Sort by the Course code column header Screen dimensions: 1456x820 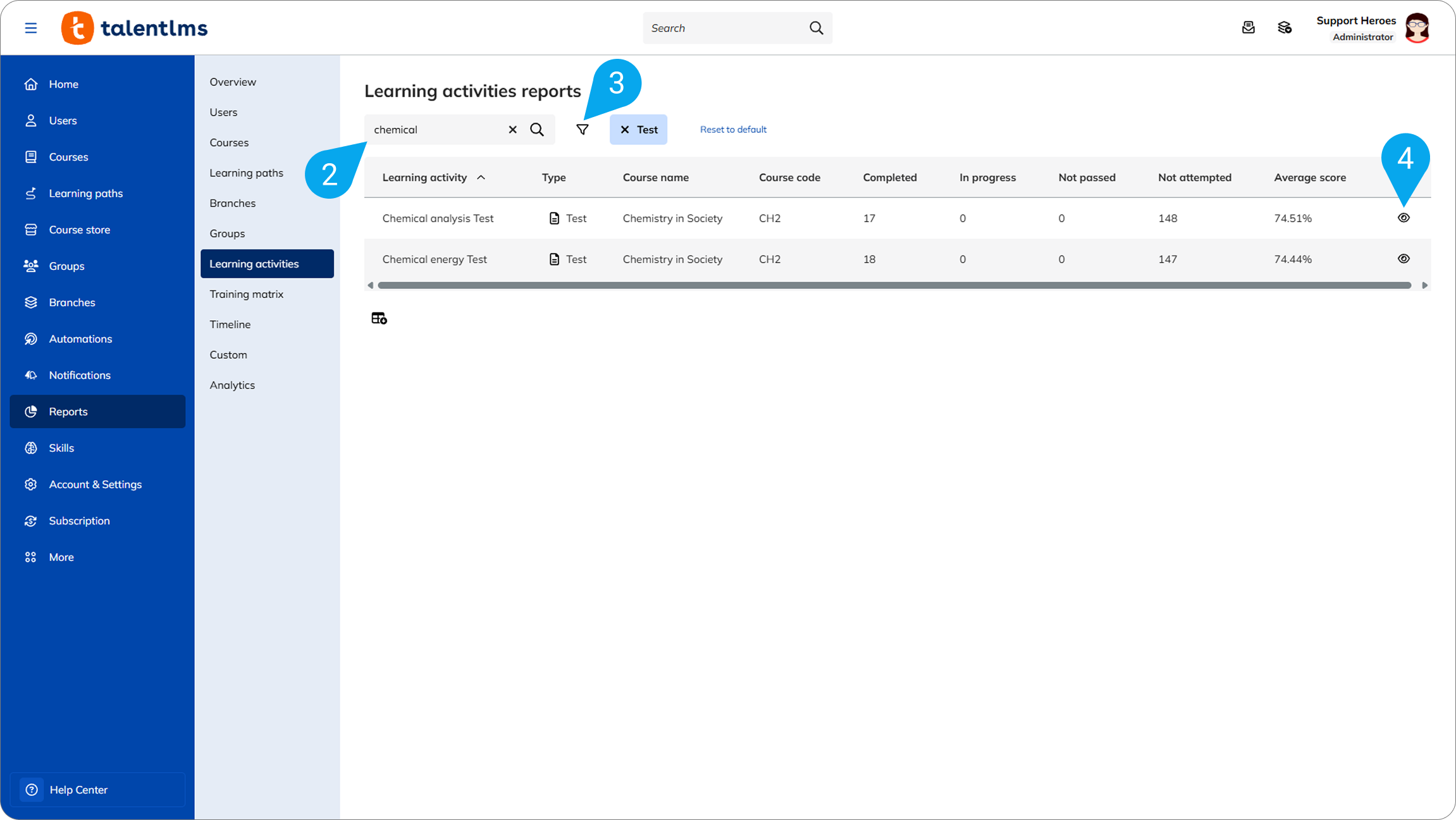789,178
